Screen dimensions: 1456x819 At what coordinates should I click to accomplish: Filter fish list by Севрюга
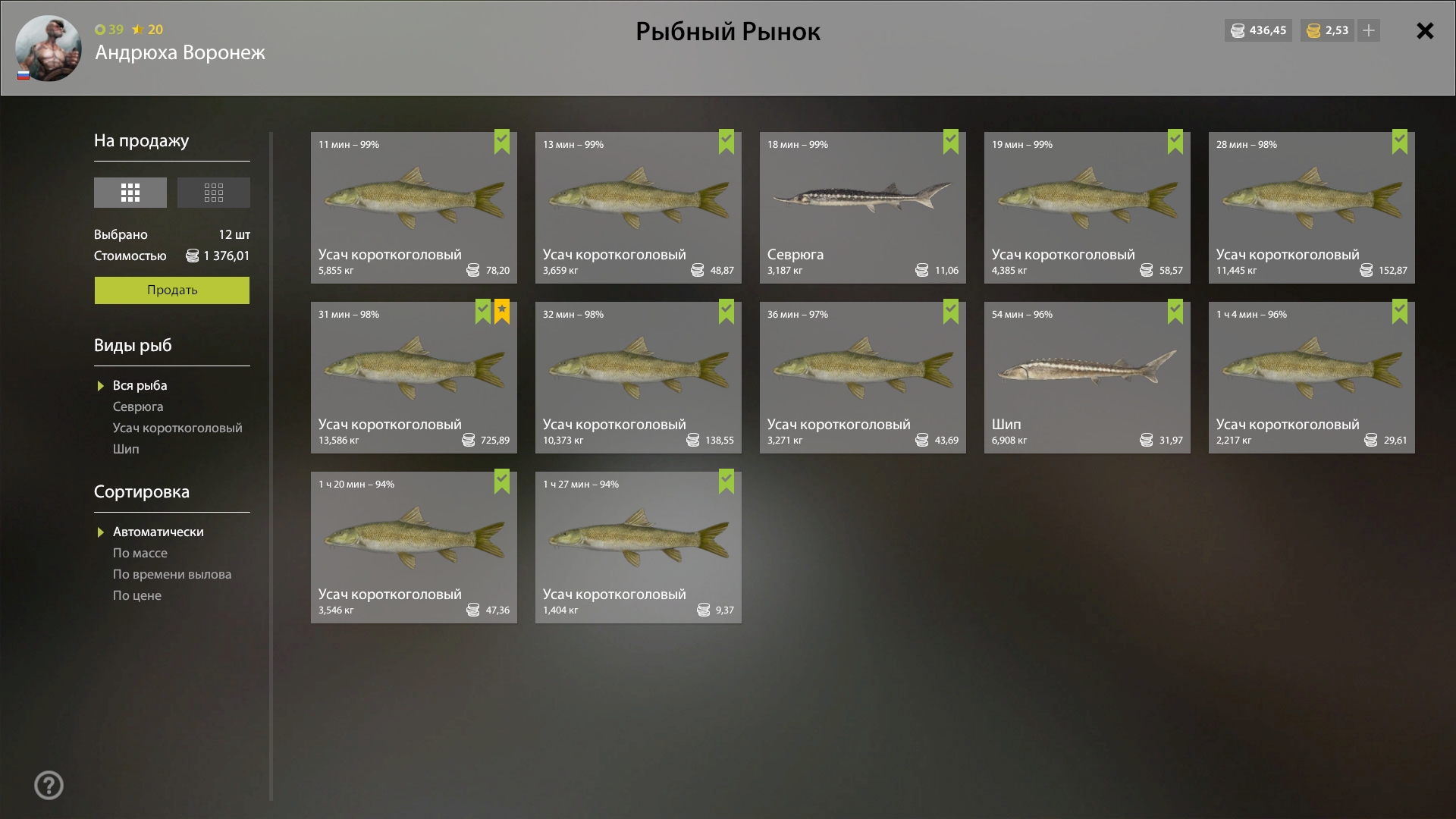click(138, 406)
